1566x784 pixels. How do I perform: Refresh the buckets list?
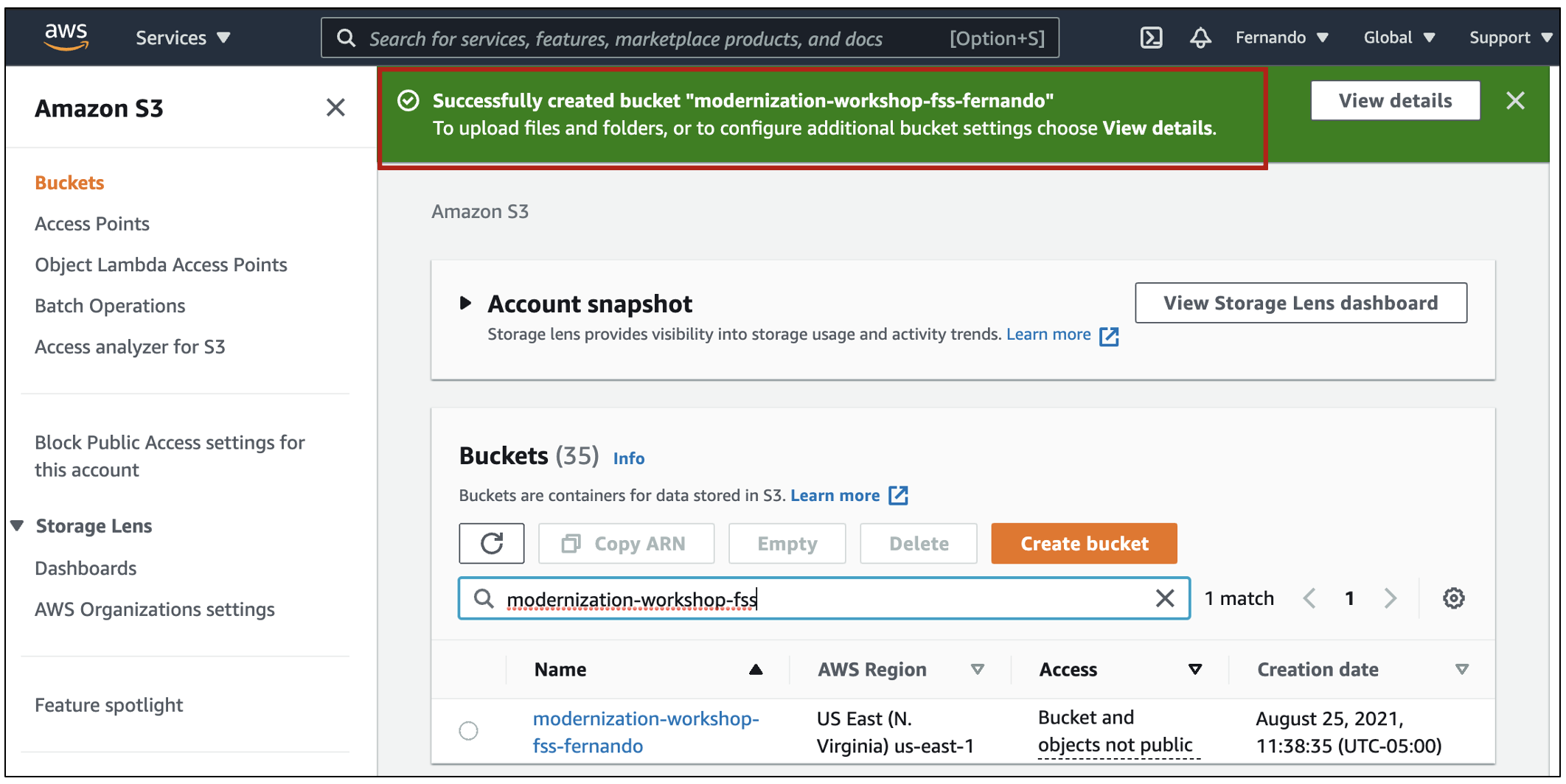pos(492,544)
